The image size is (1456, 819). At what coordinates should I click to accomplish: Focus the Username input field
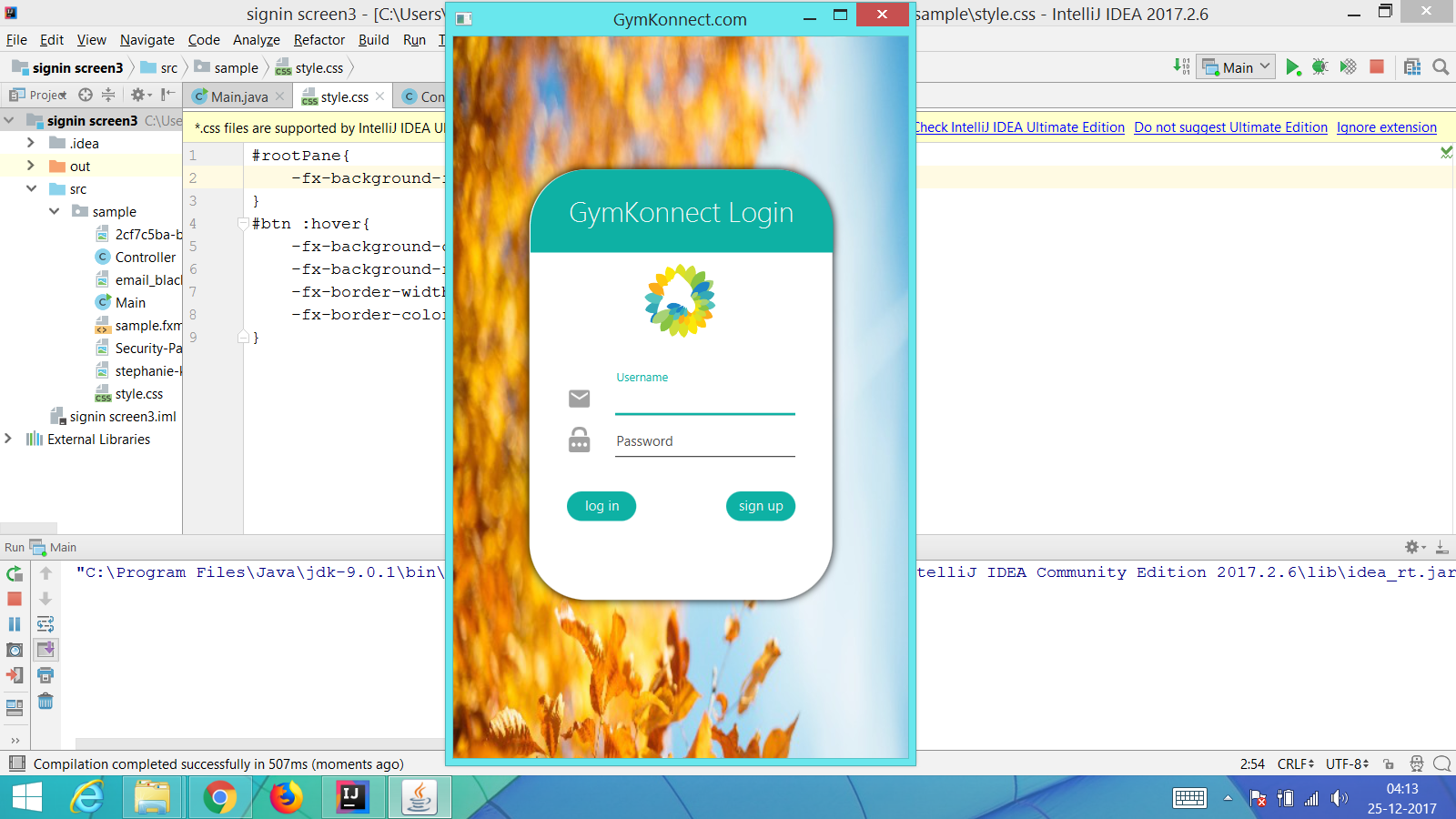(705, 400)
